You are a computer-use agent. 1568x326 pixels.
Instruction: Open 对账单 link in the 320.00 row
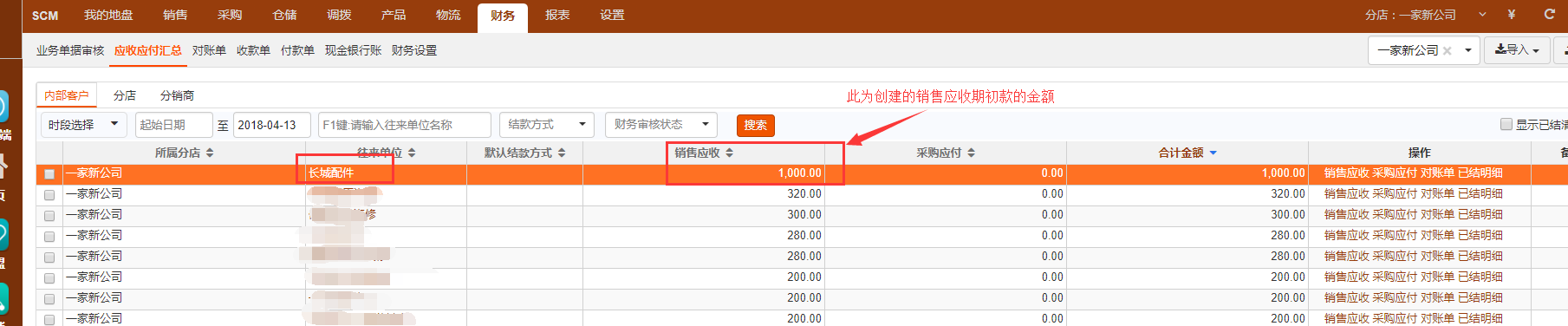pyautogui.click(x=1437, y=194)
